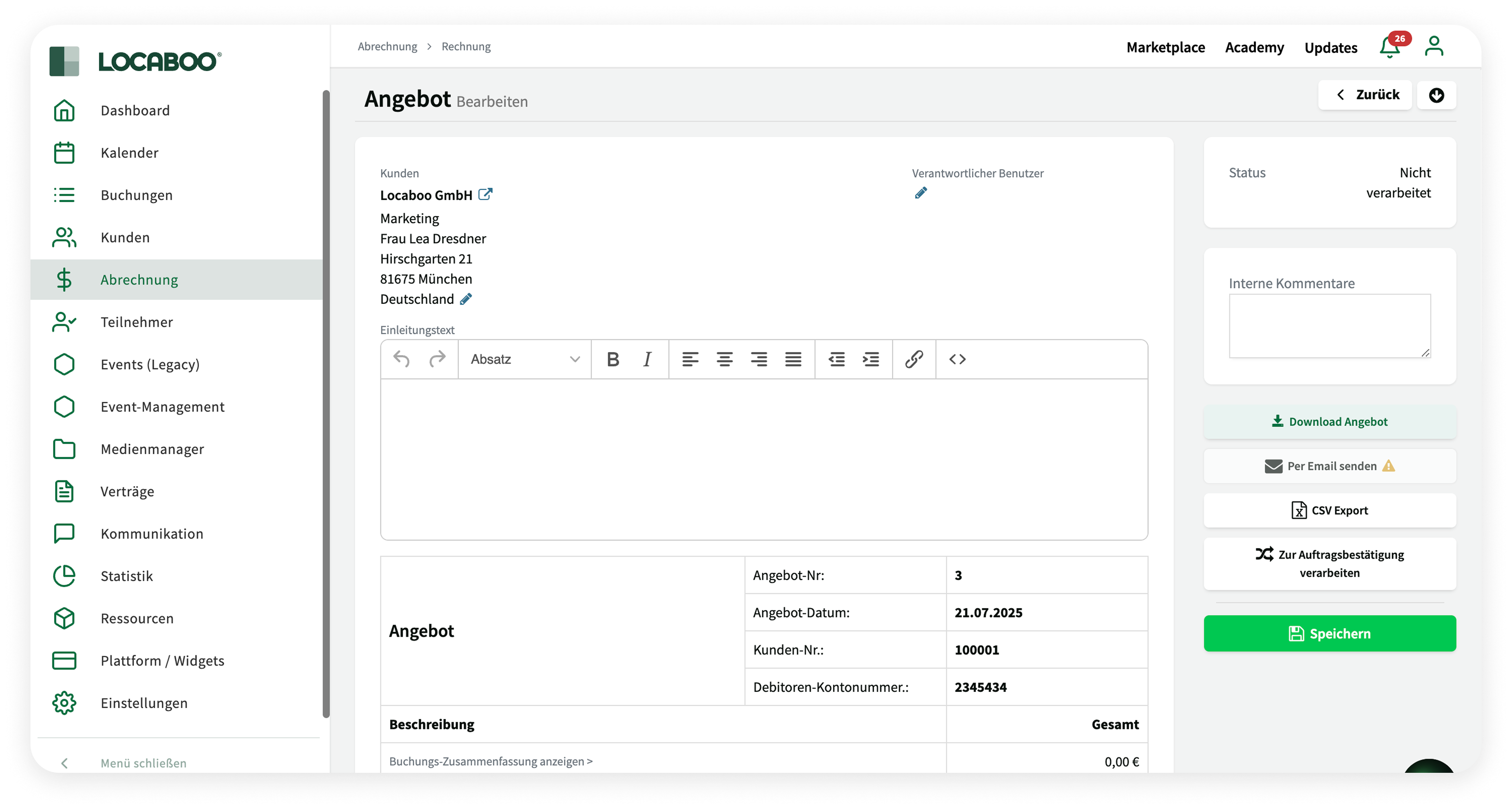Open the Absatz paragraph style dropdown
This screenshot has width=1512, height=809.
point(524,360)
